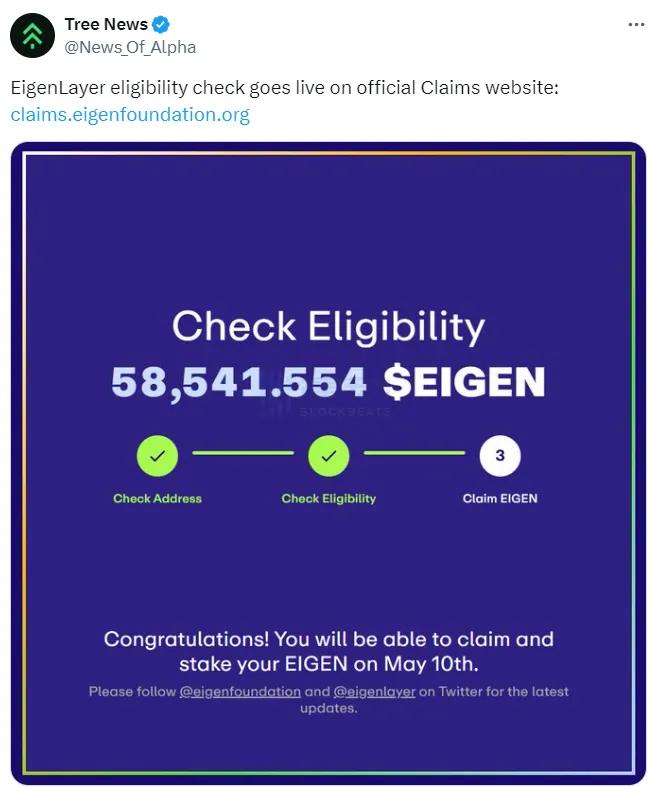The image size is (650, 787).
Task: Open the claims.eigenfoundation.org link
Action: click(x=130, y=114)
